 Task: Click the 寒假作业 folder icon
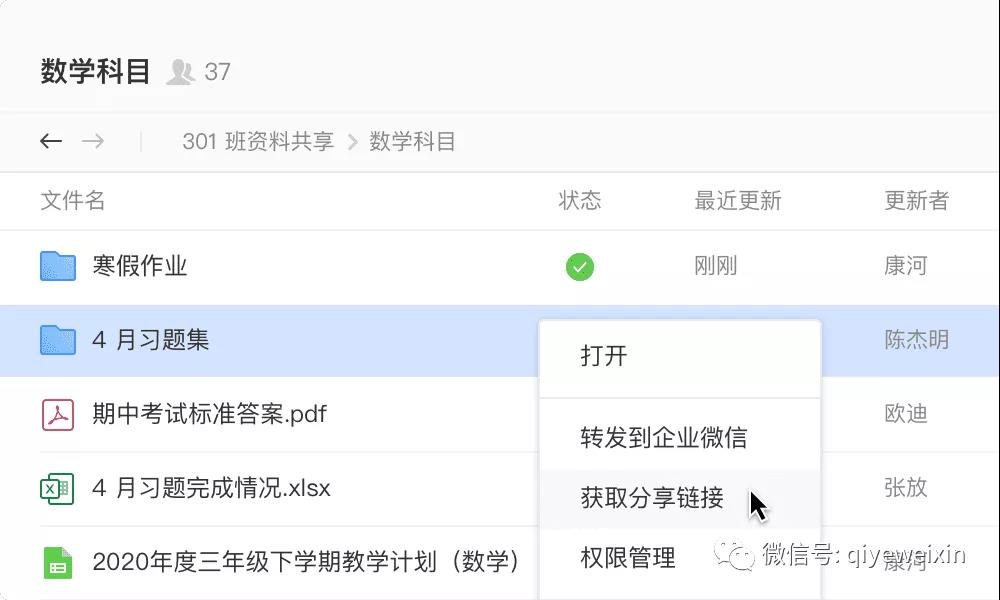tap(58, 266)
